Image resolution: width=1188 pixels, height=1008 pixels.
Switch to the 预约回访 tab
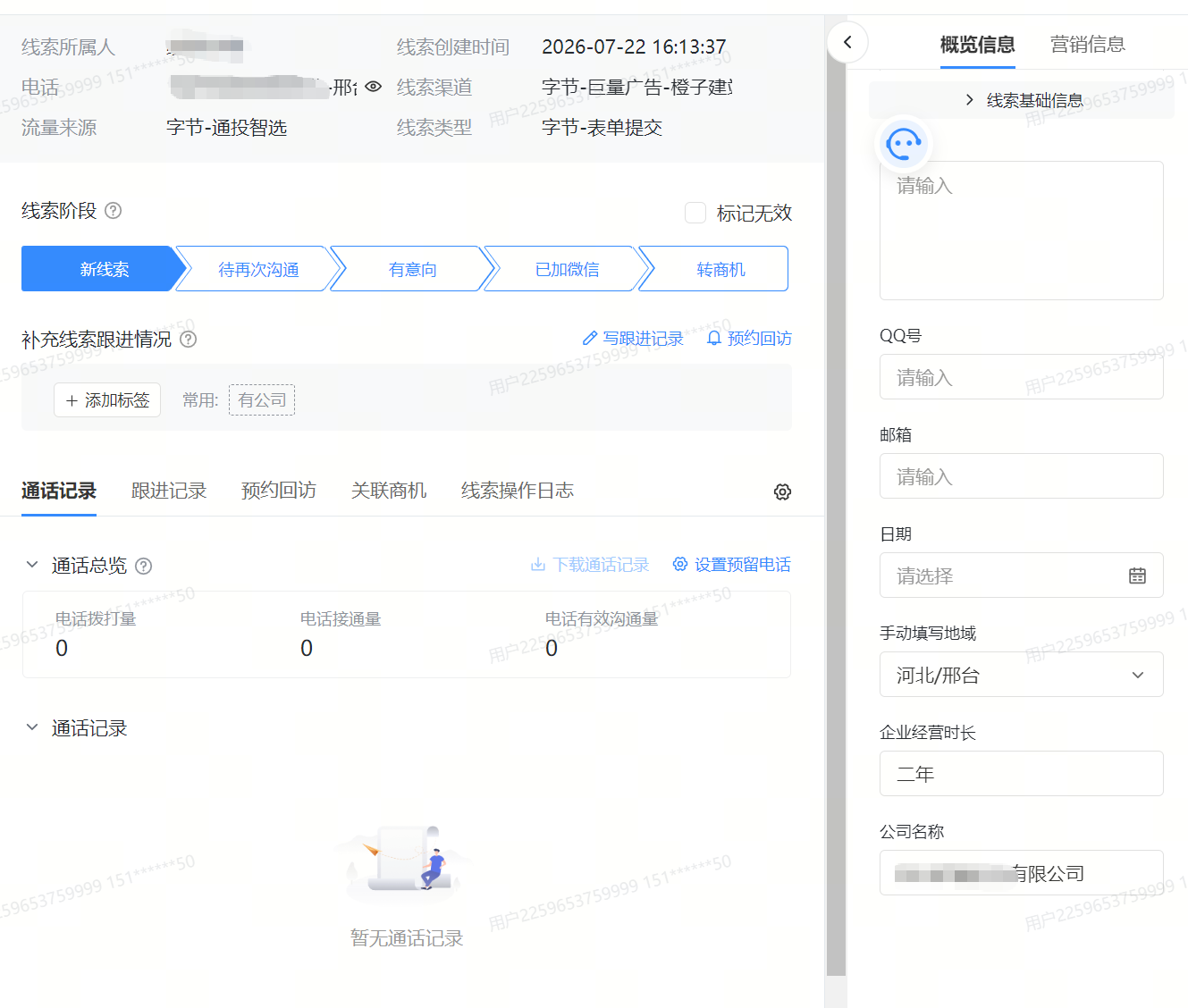click(279, 491)
